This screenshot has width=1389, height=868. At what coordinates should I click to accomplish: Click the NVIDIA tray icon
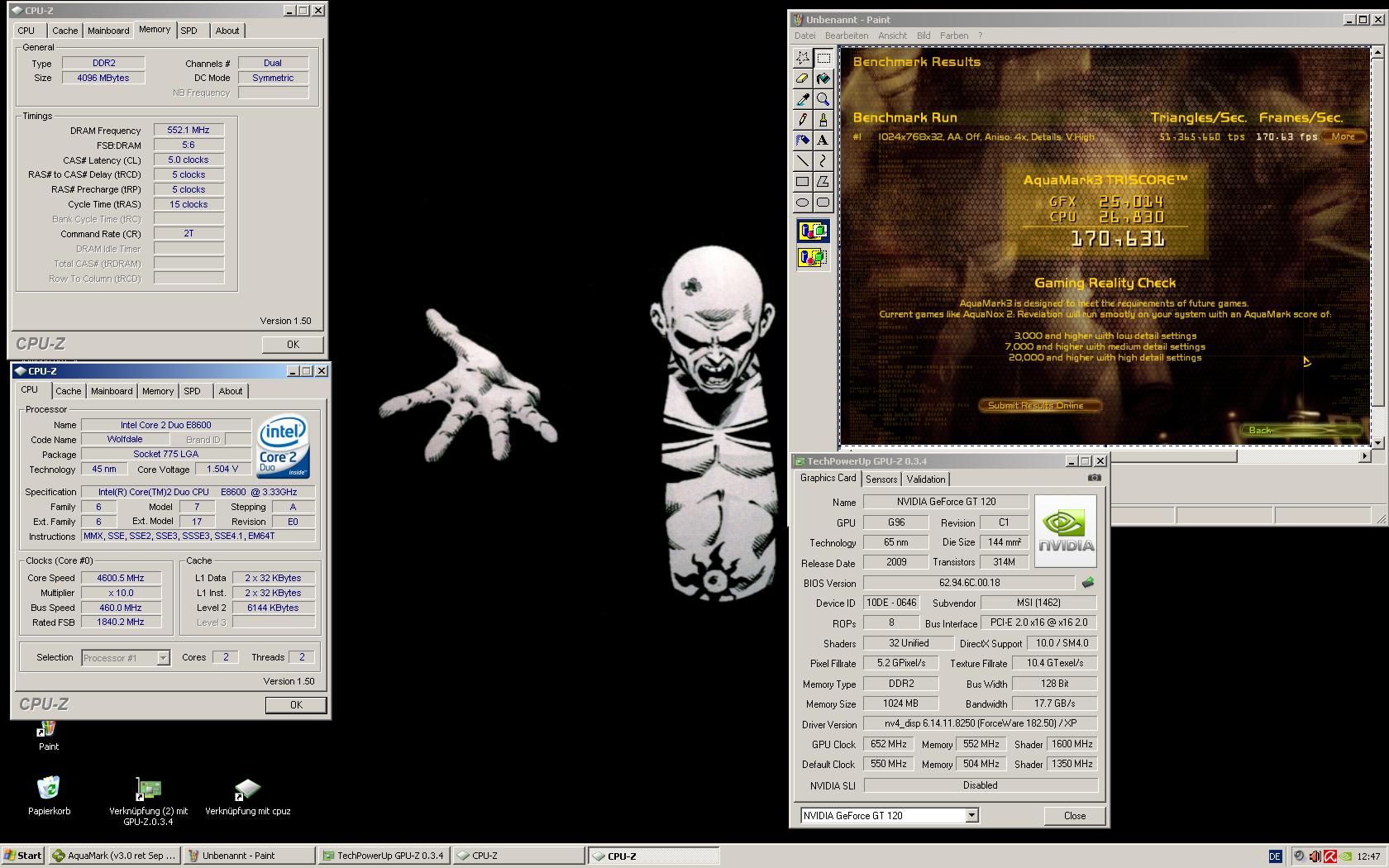click(x=1345, y=856)
